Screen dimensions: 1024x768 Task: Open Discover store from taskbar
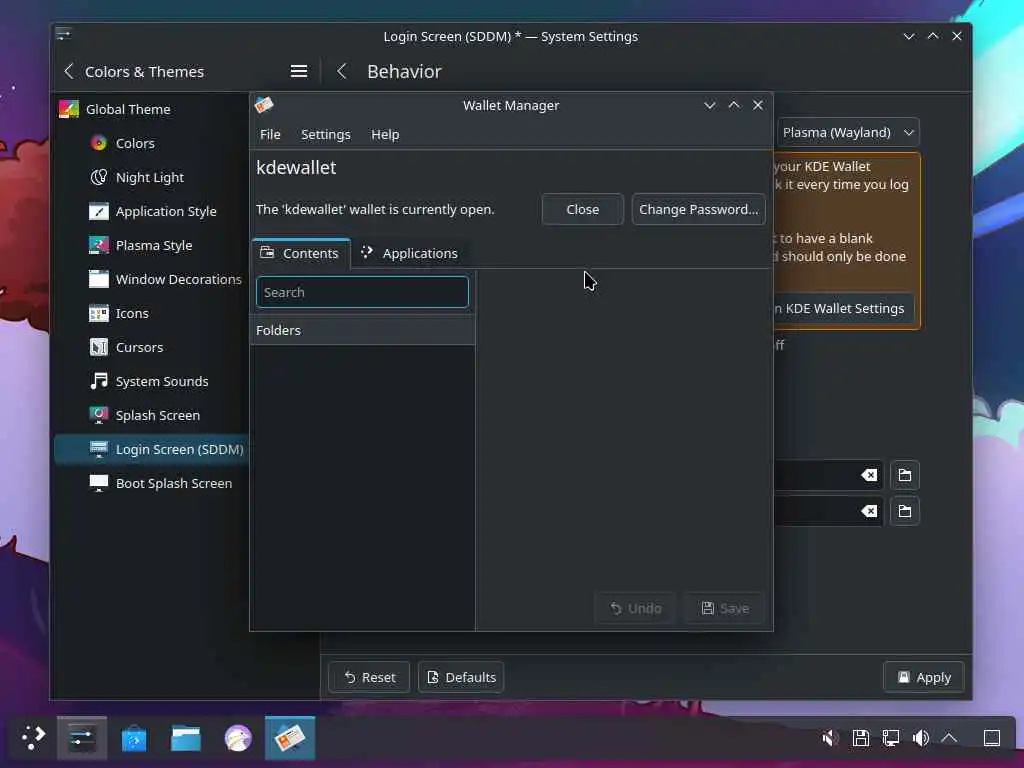134,738
